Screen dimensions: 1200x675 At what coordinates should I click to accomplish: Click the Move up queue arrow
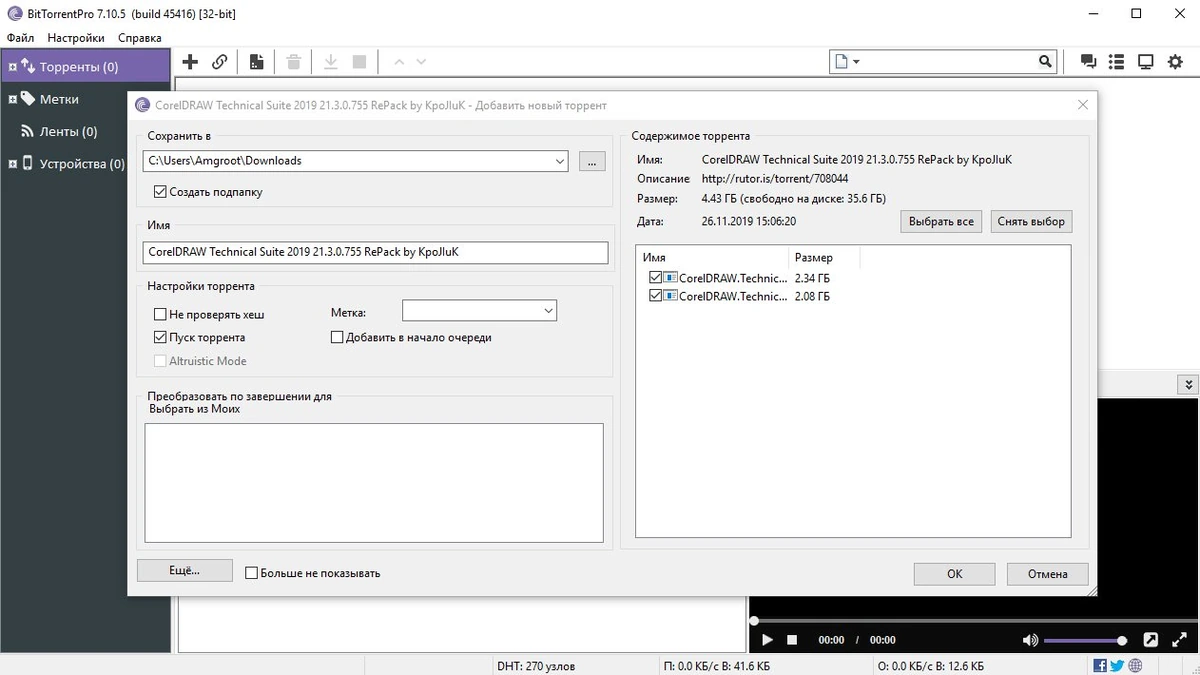[x=399, y=62]
